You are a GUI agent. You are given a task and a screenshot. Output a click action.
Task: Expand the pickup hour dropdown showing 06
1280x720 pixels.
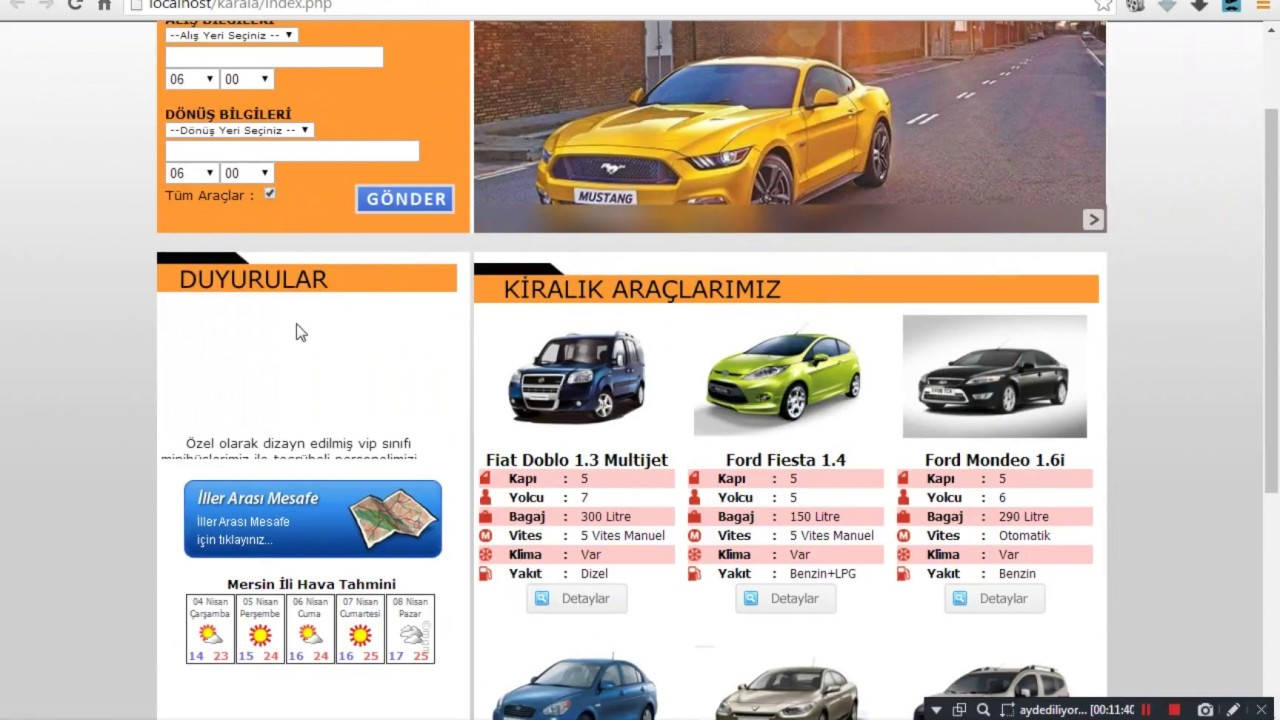click(191, 79)
